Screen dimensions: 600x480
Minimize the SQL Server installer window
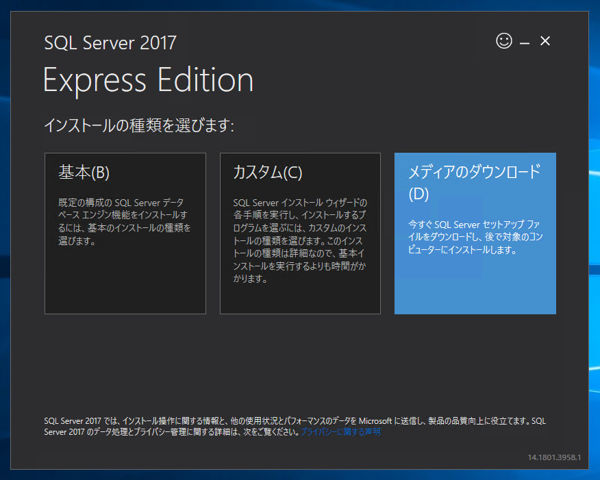[x=525, y=43]
